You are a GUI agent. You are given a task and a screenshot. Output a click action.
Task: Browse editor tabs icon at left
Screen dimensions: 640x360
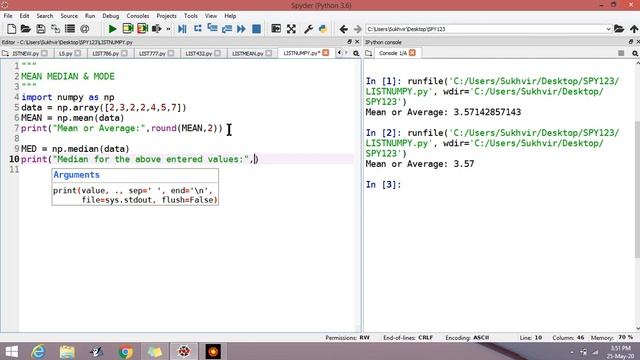click(x=5, y=53)
